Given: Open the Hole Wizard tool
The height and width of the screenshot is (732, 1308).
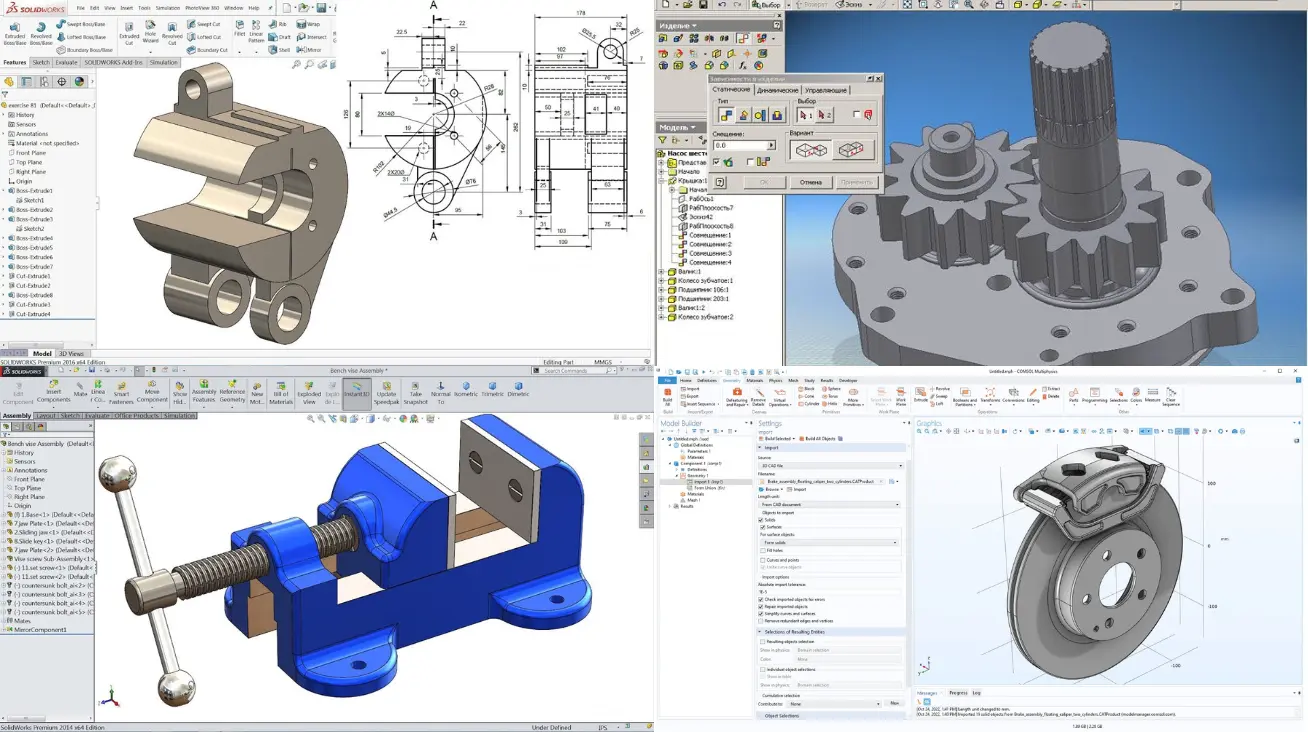Looking at the screenshot, I should (x=151, y=29).
